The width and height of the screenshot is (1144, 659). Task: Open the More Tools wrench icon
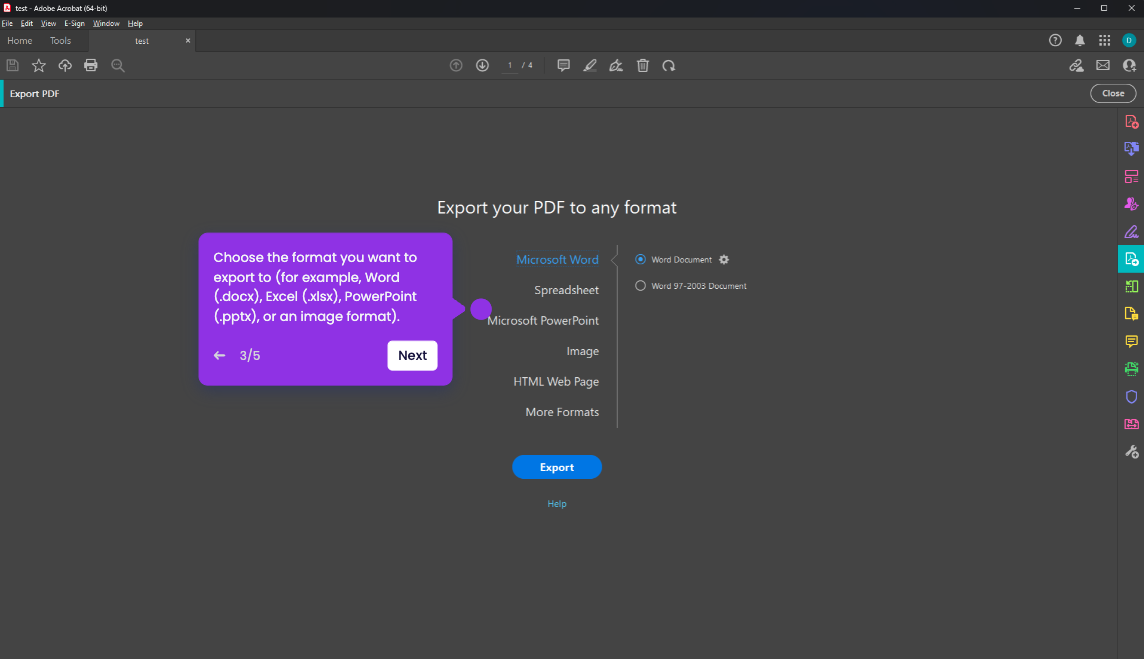pos(1132,452)
